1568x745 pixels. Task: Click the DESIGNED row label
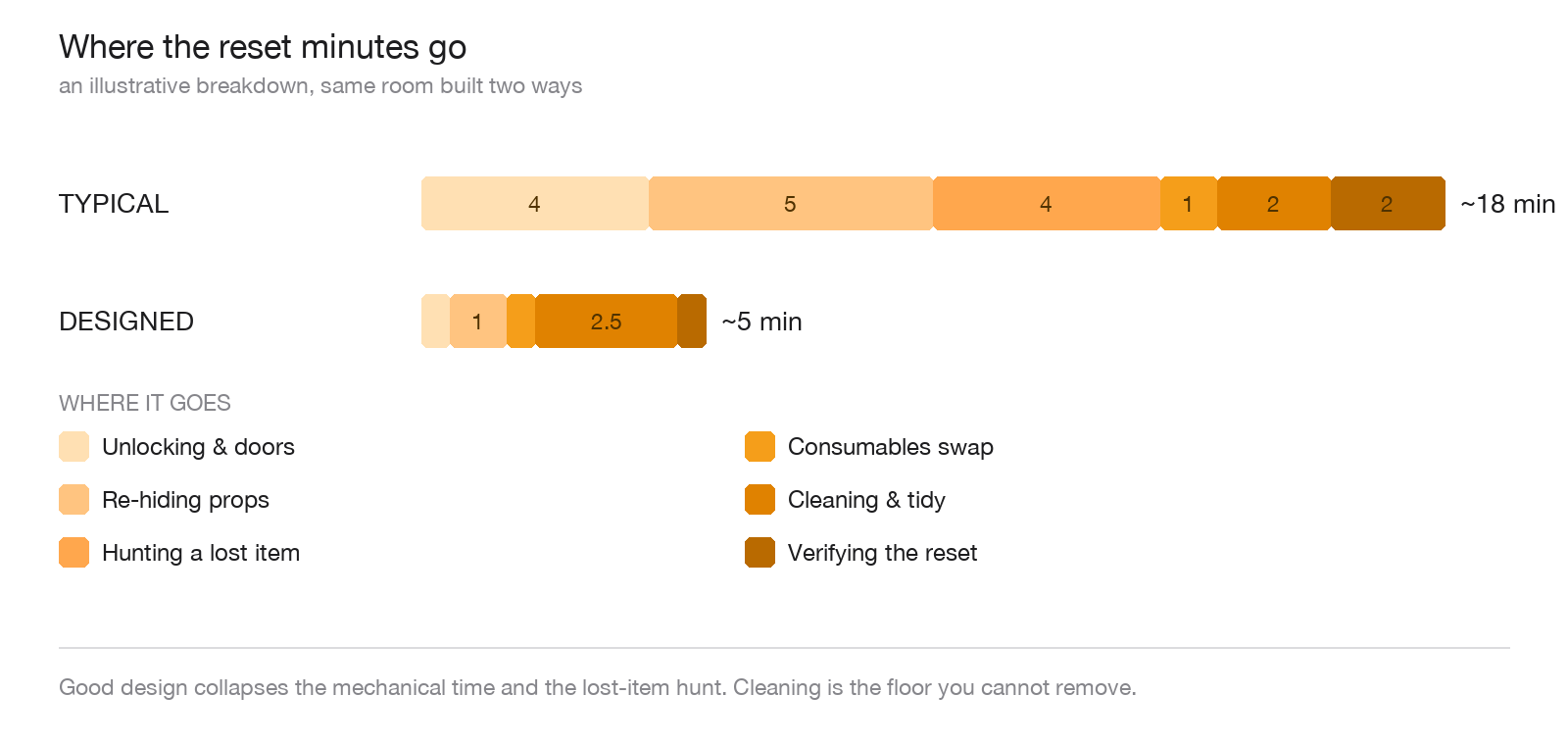[126, 322]
